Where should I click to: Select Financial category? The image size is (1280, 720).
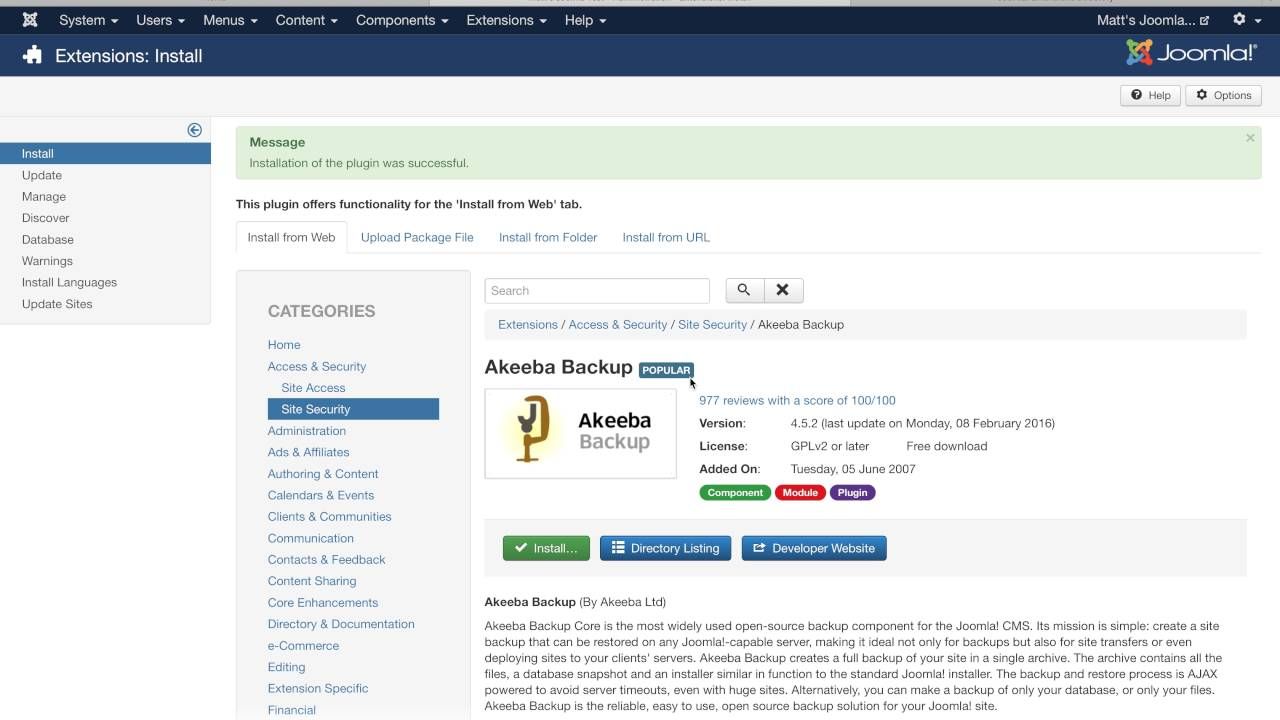pyautogui.click(x=292, y=710)
